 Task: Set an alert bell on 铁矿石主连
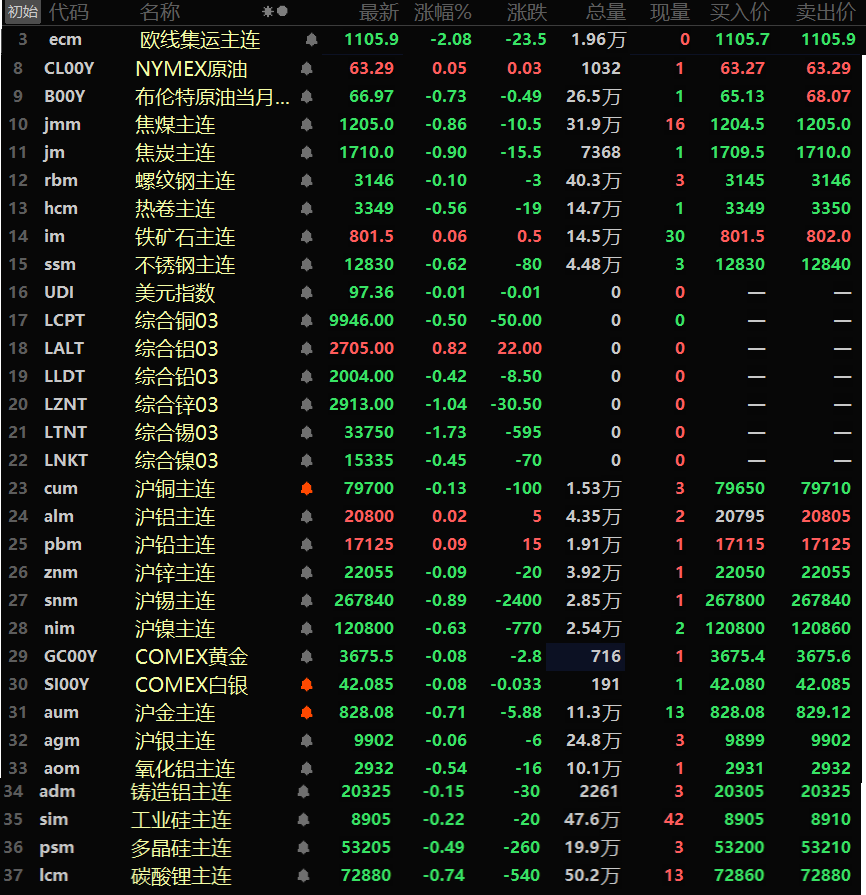306,237
